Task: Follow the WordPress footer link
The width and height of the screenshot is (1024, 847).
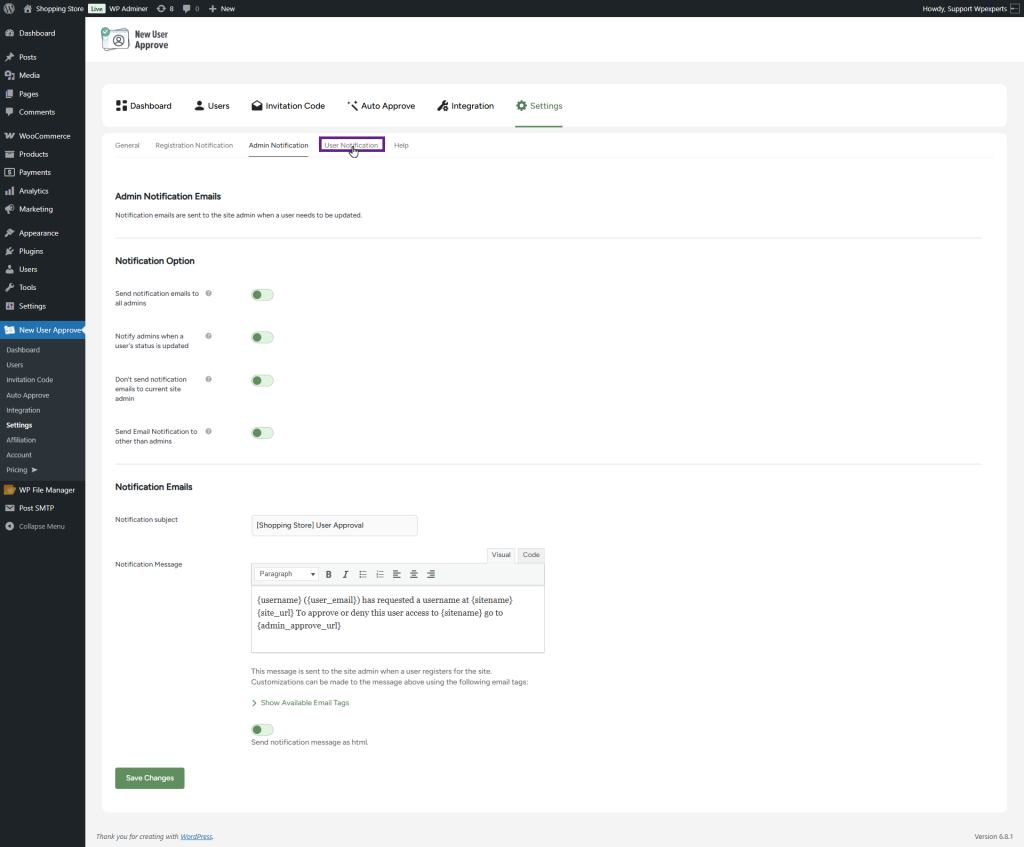Action: [197, 837]
